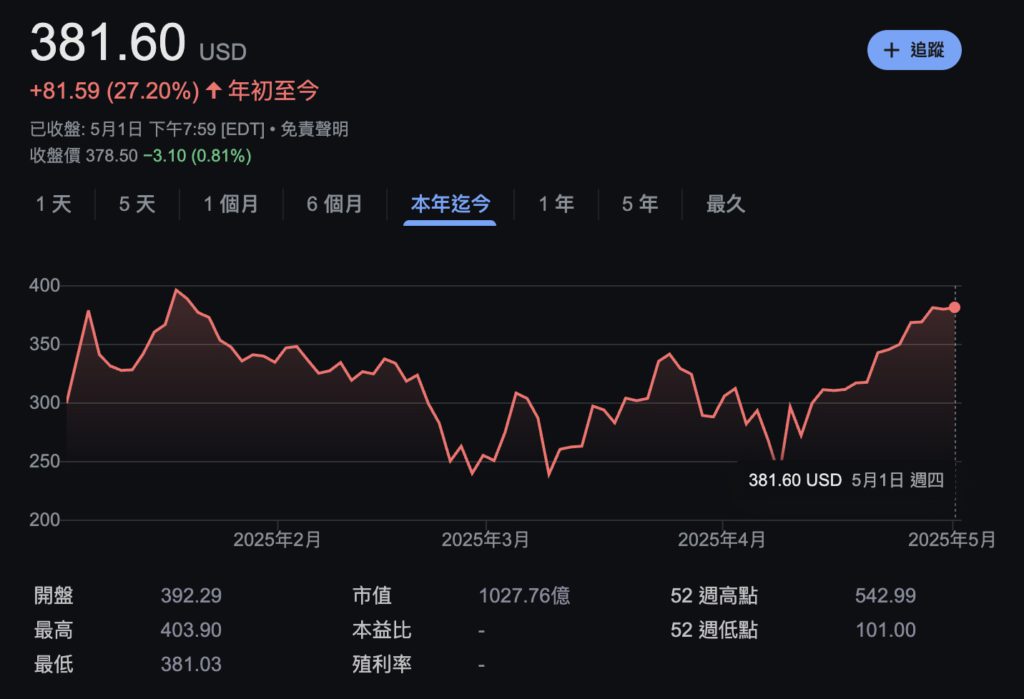Show the 1 個月 chart view
The width and height of the screenshot is (1024, 699).
(x=231, y=204)
